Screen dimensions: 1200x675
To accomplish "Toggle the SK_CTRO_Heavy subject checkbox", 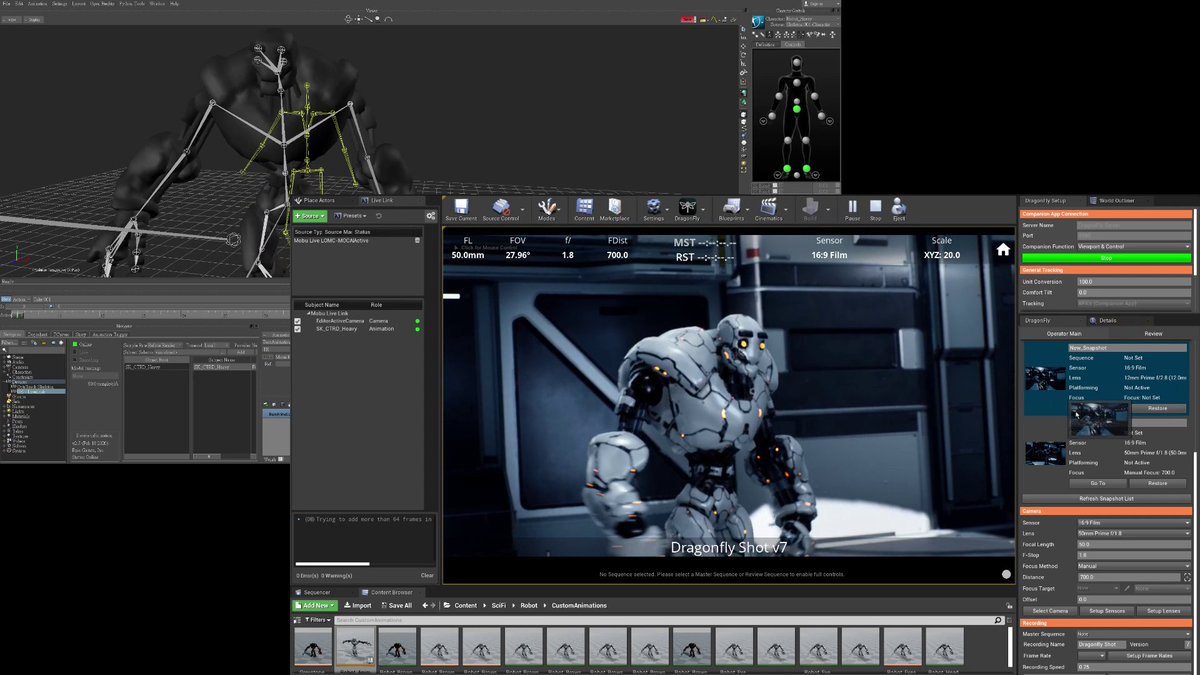I will 298,329.
